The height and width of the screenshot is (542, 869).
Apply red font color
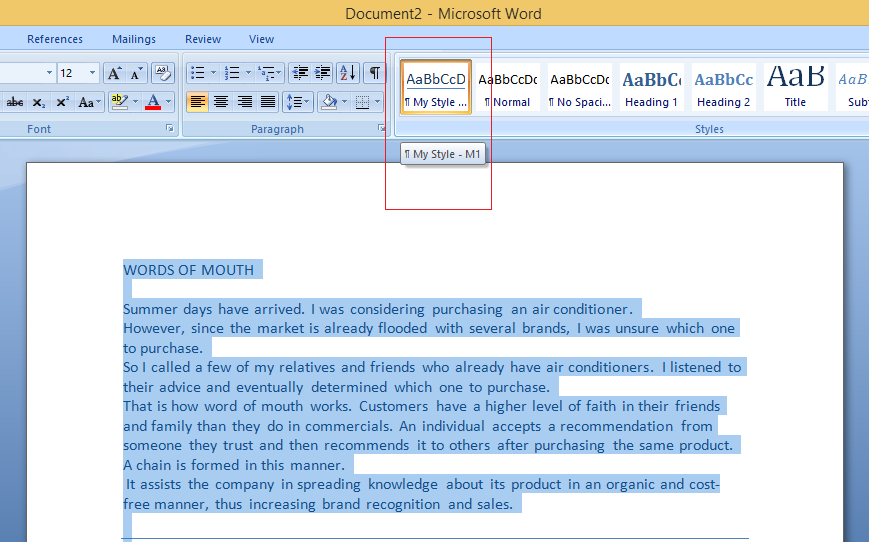152,102
